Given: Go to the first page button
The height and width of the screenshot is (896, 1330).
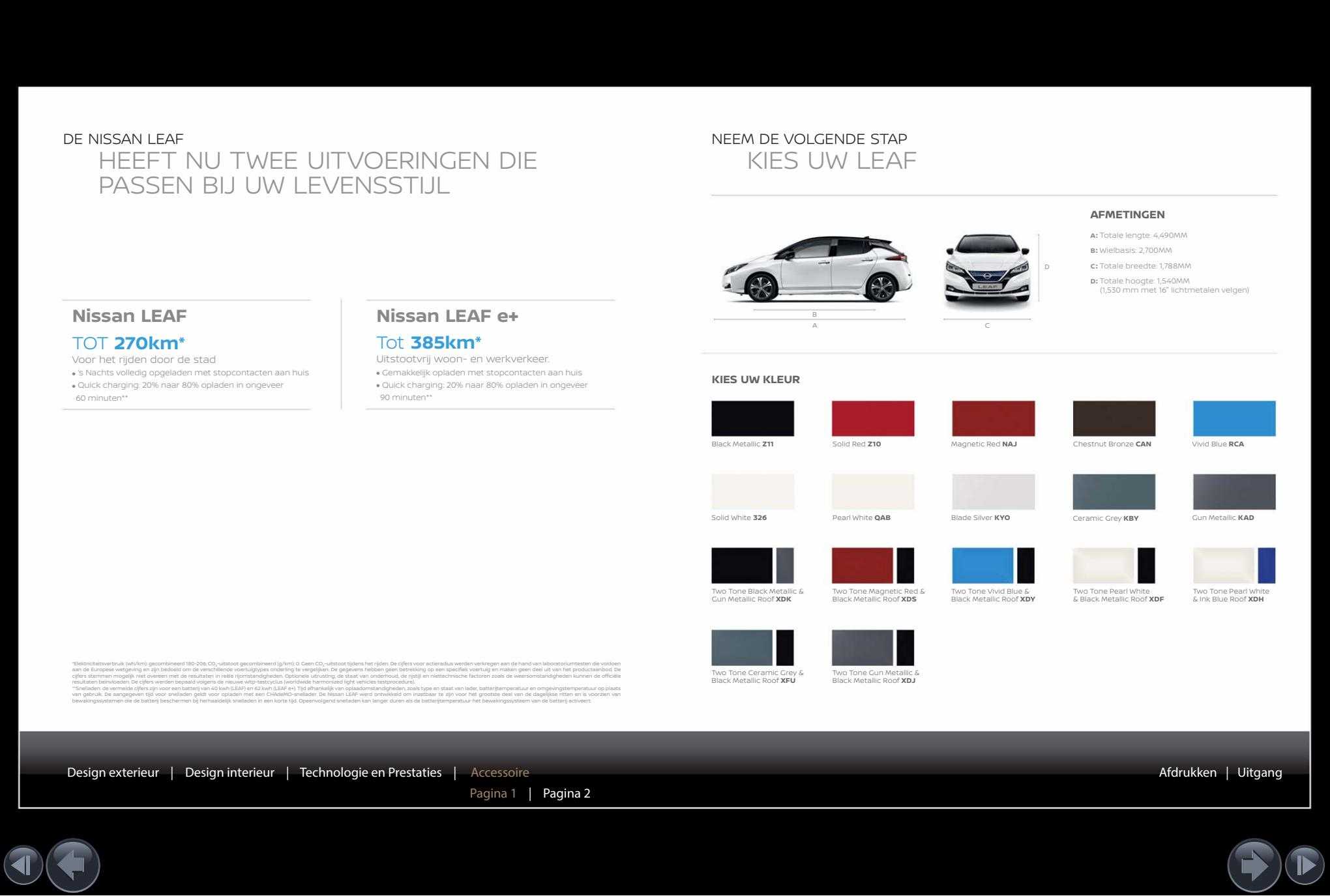Looking at the screenshot, I should point(23,865).
